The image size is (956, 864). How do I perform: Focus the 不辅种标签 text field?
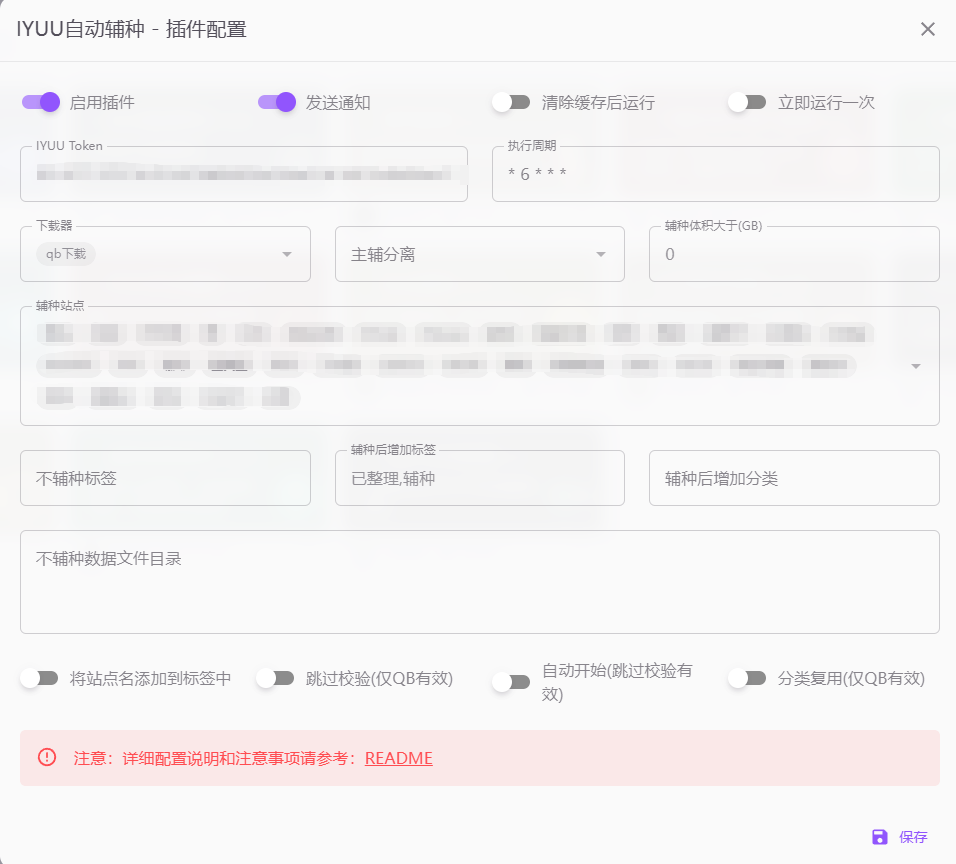pos(165,478)
